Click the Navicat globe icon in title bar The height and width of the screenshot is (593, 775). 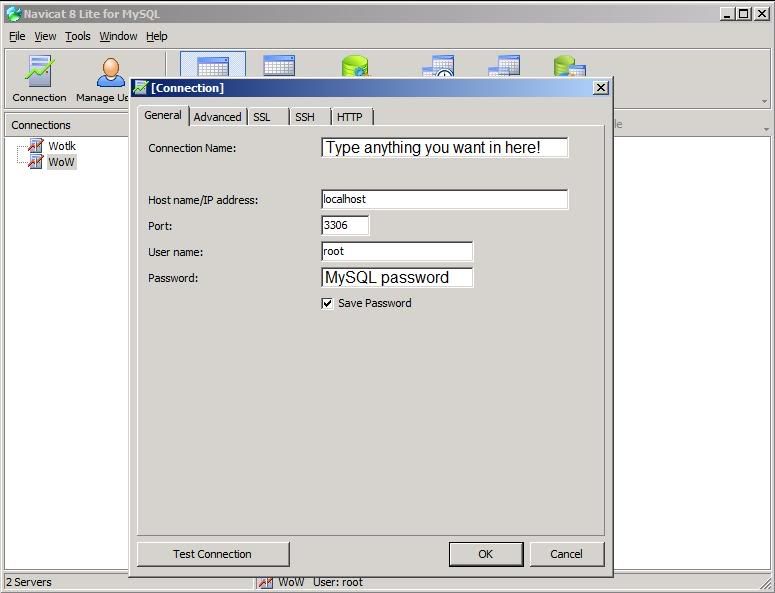point(13,14)
